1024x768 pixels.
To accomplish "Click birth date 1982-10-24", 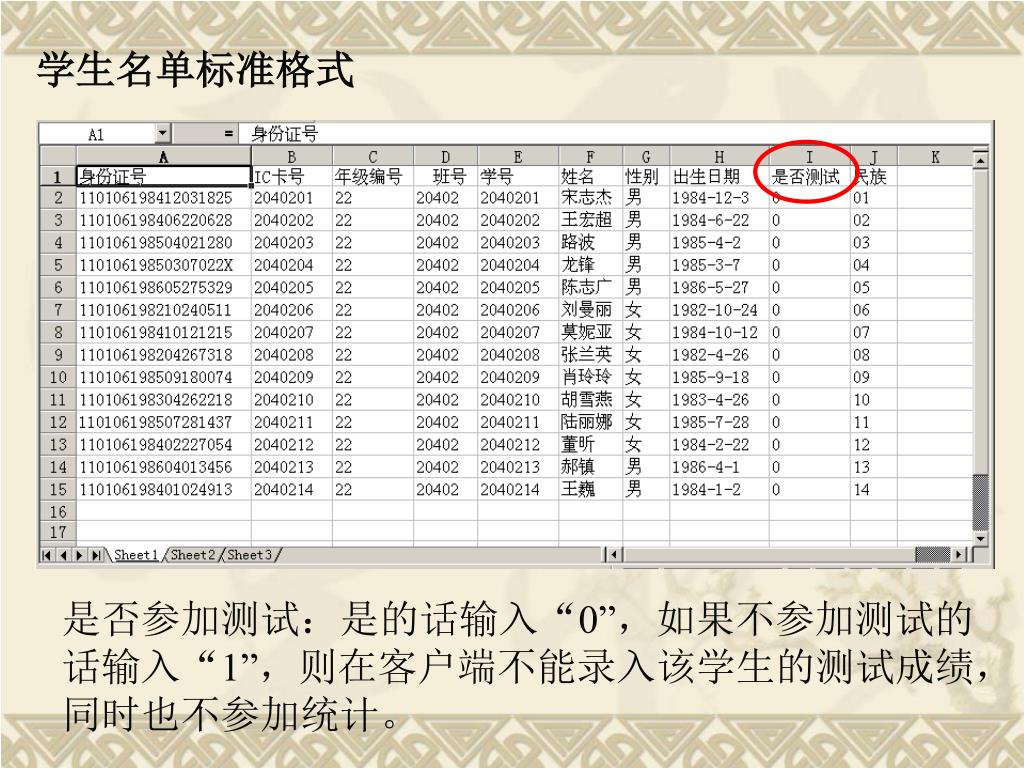I will (719, 310).
